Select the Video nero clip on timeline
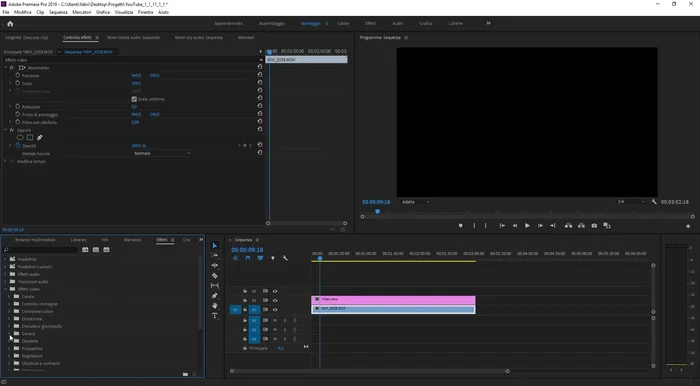 [x=393, y=299]
